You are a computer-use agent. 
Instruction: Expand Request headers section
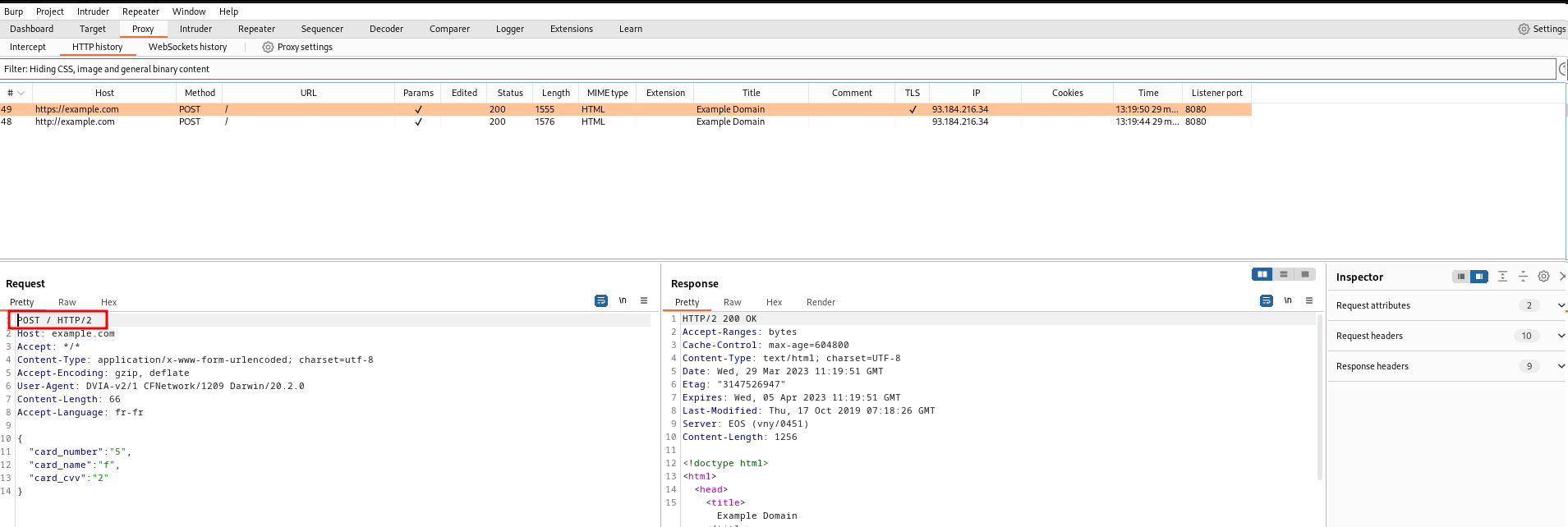tap(1561, 336)
